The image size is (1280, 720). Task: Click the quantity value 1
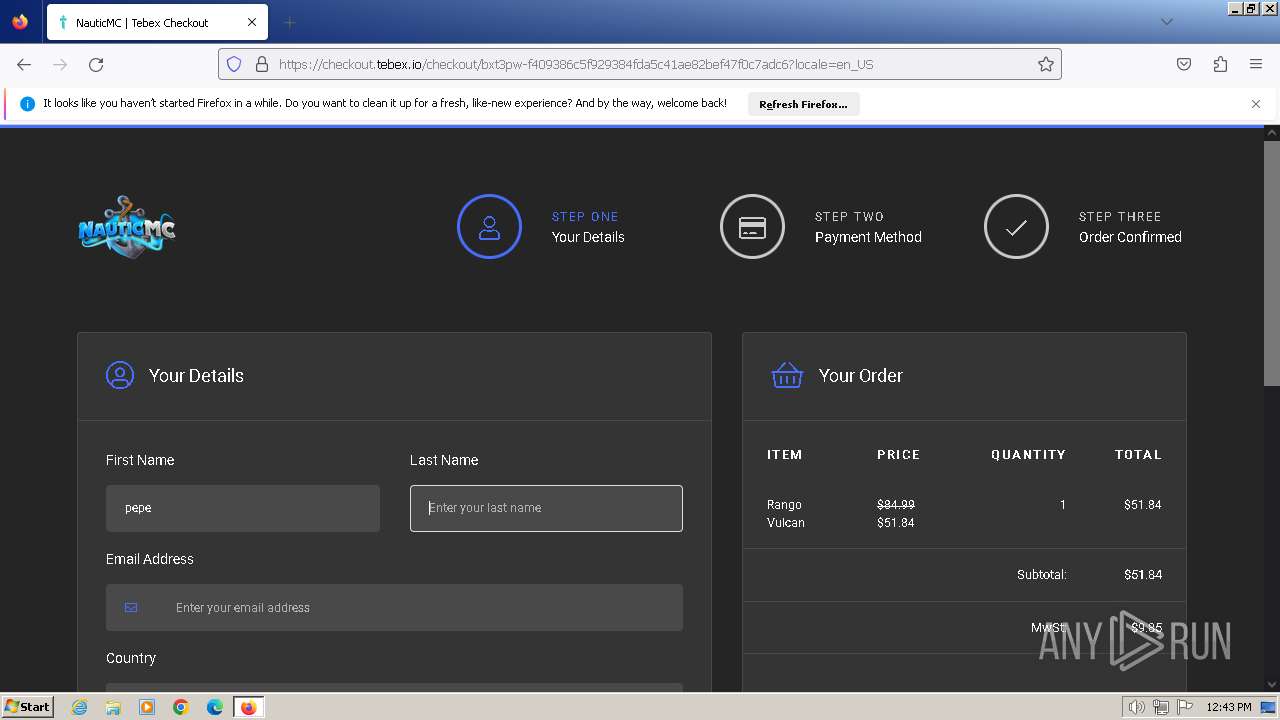pyautogui.click(x=1063, y=505)
